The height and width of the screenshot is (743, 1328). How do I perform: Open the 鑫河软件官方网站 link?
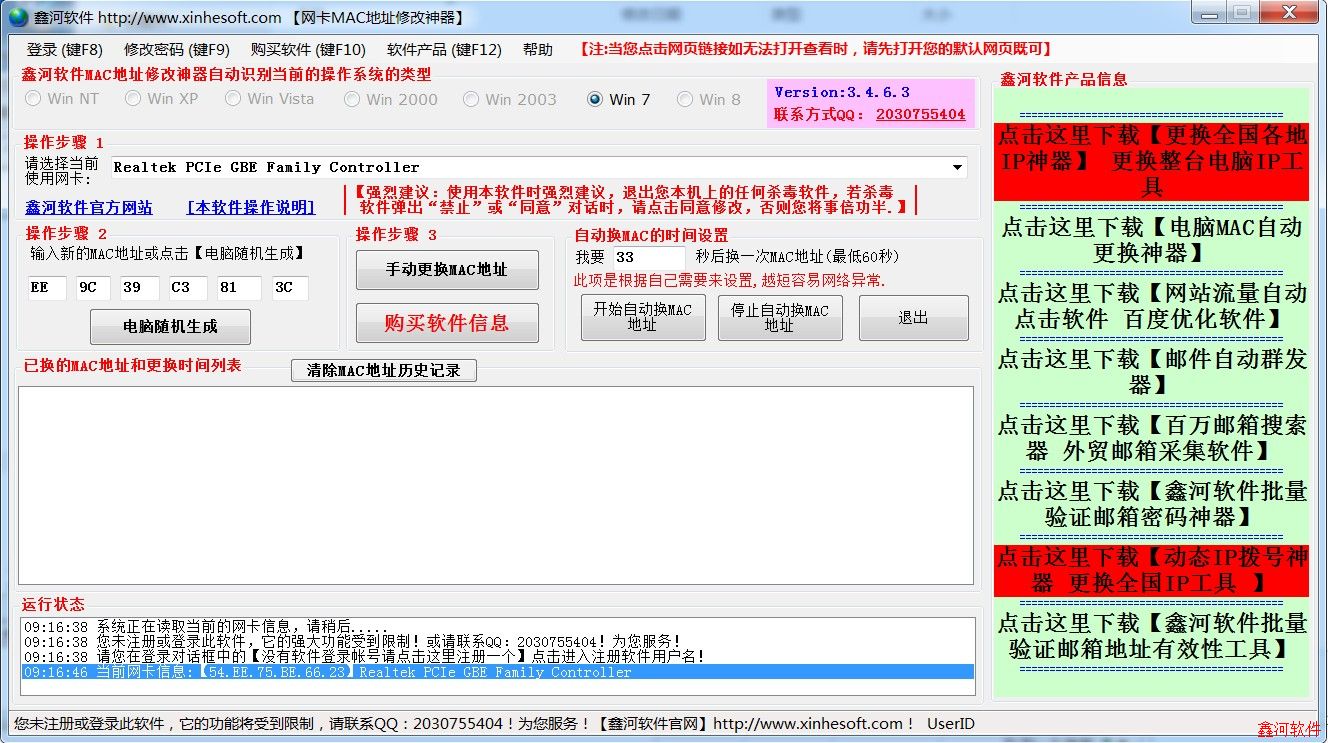point(89,207)
